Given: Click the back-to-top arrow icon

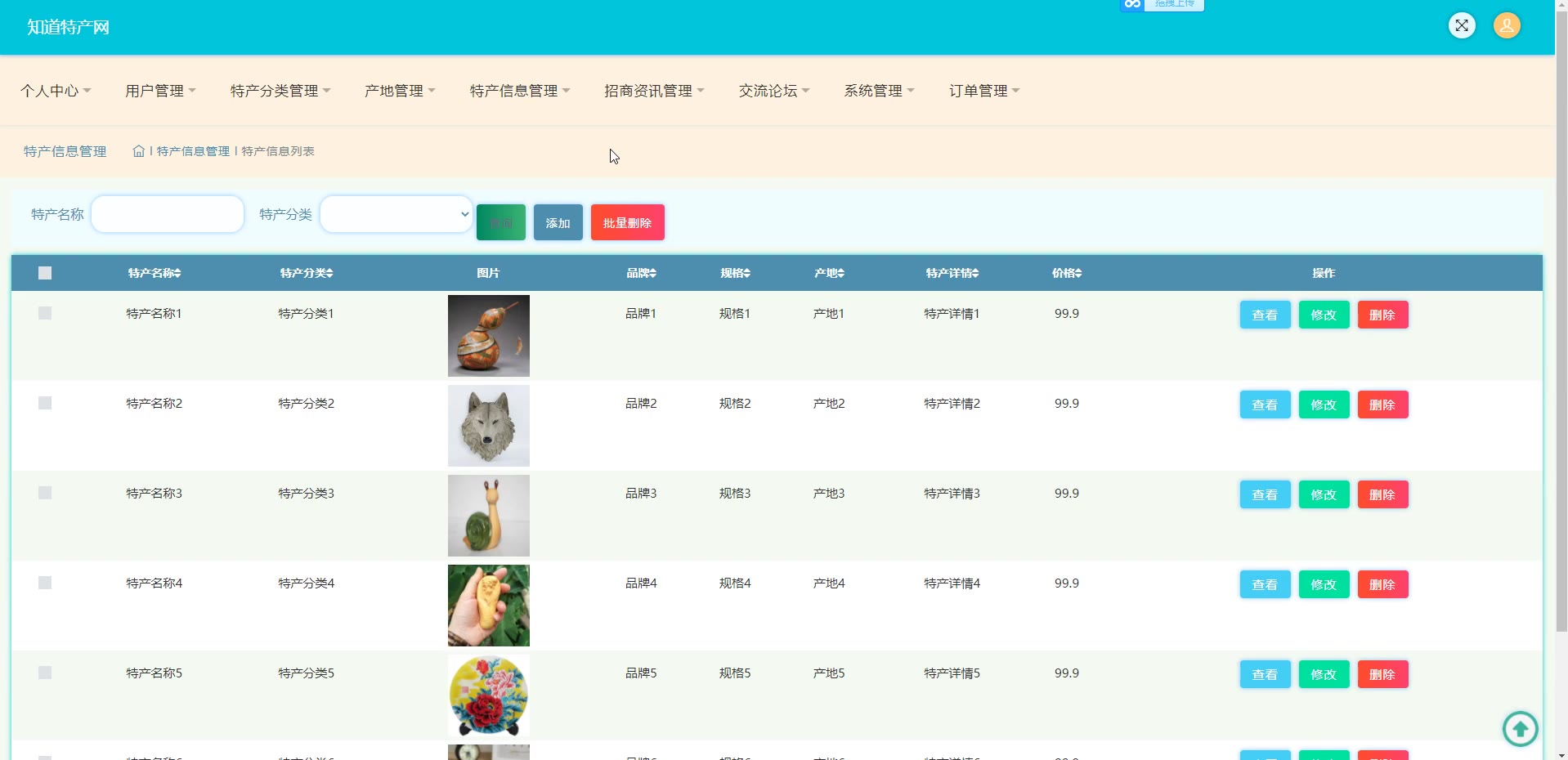Looking at the screenshot, I should (1520, 728).
